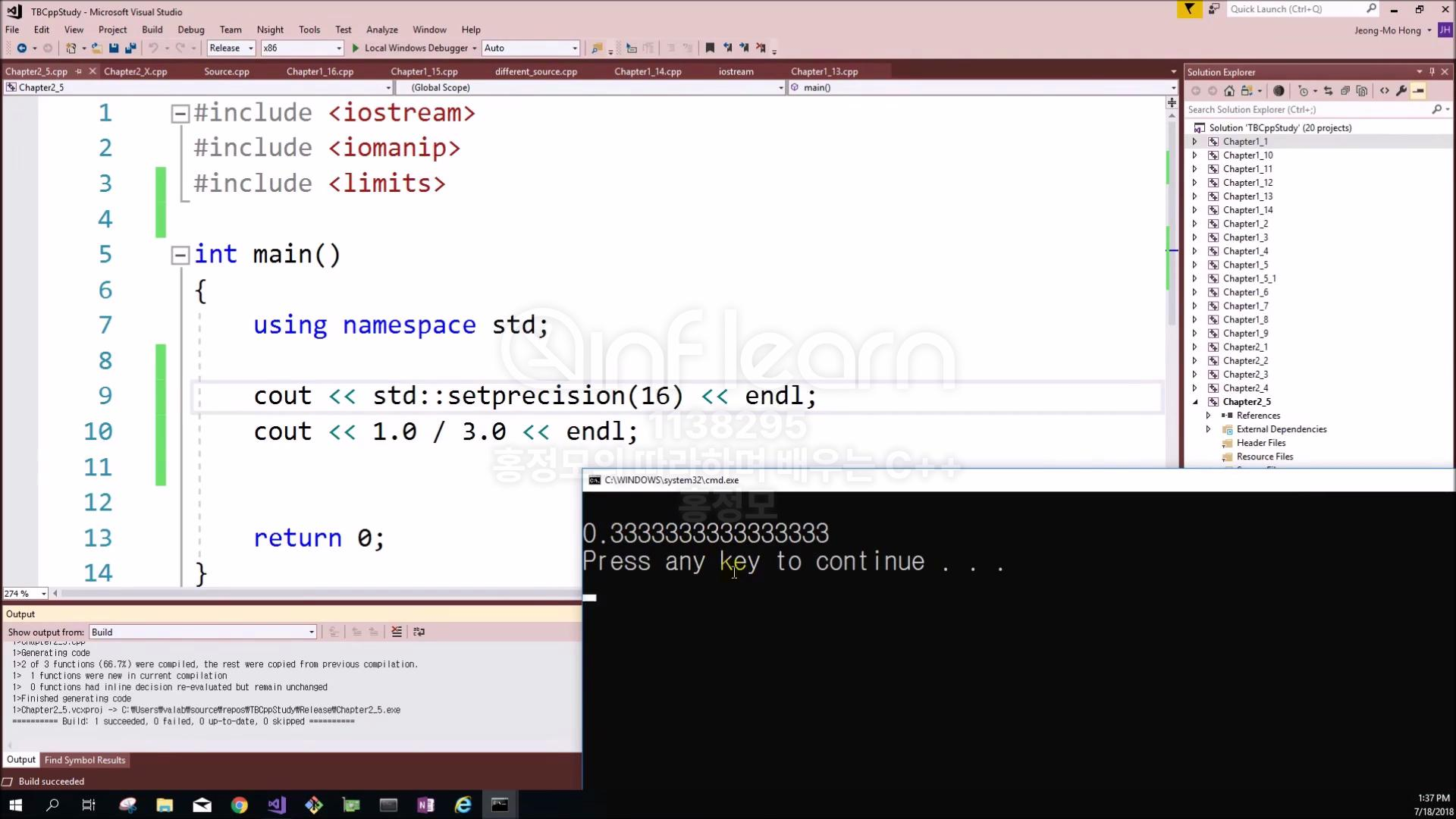Toggle Preview Selected Items in Solution Explorer
The image size is (1456, 819).
coord(1418,91)
